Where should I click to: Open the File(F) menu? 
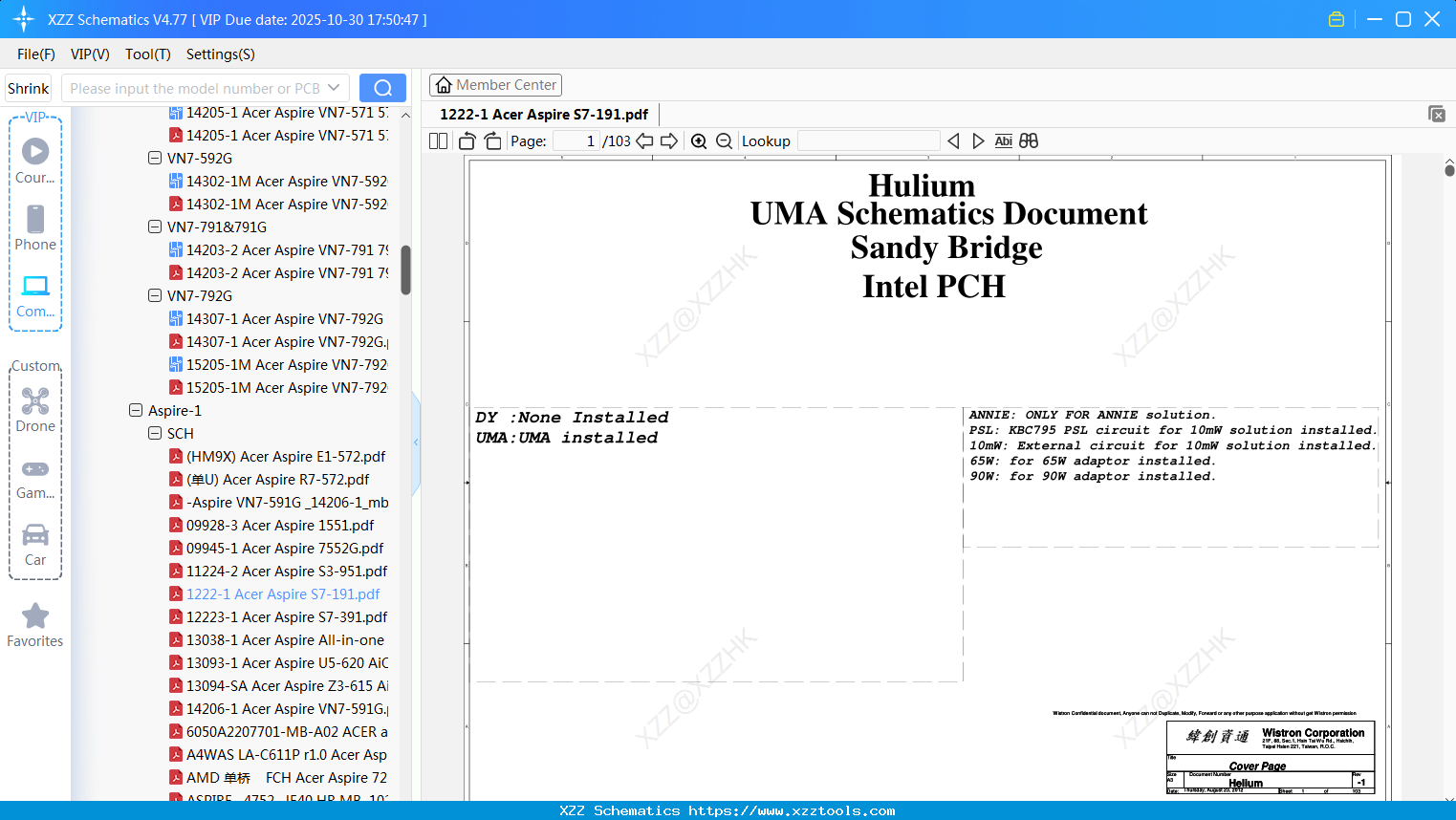click(36, 54)
